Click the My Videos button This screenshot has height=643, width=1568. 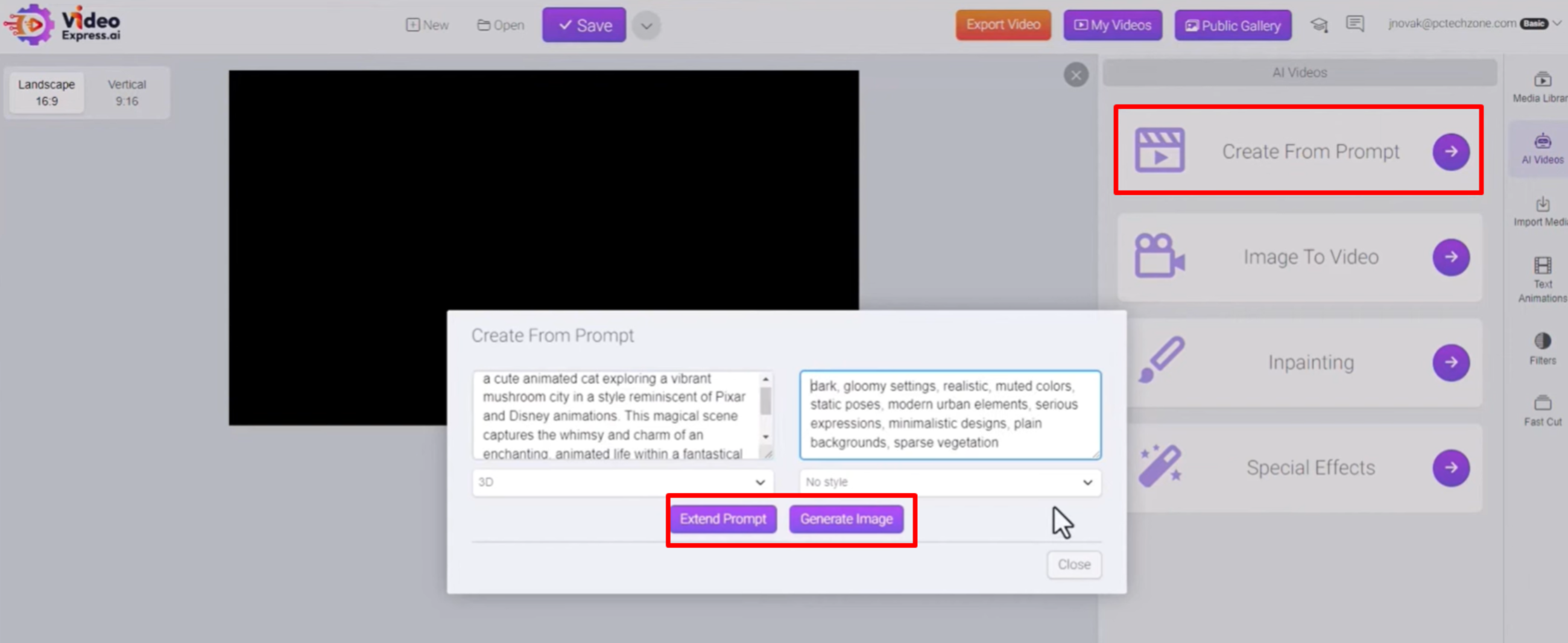[1112, 25]
